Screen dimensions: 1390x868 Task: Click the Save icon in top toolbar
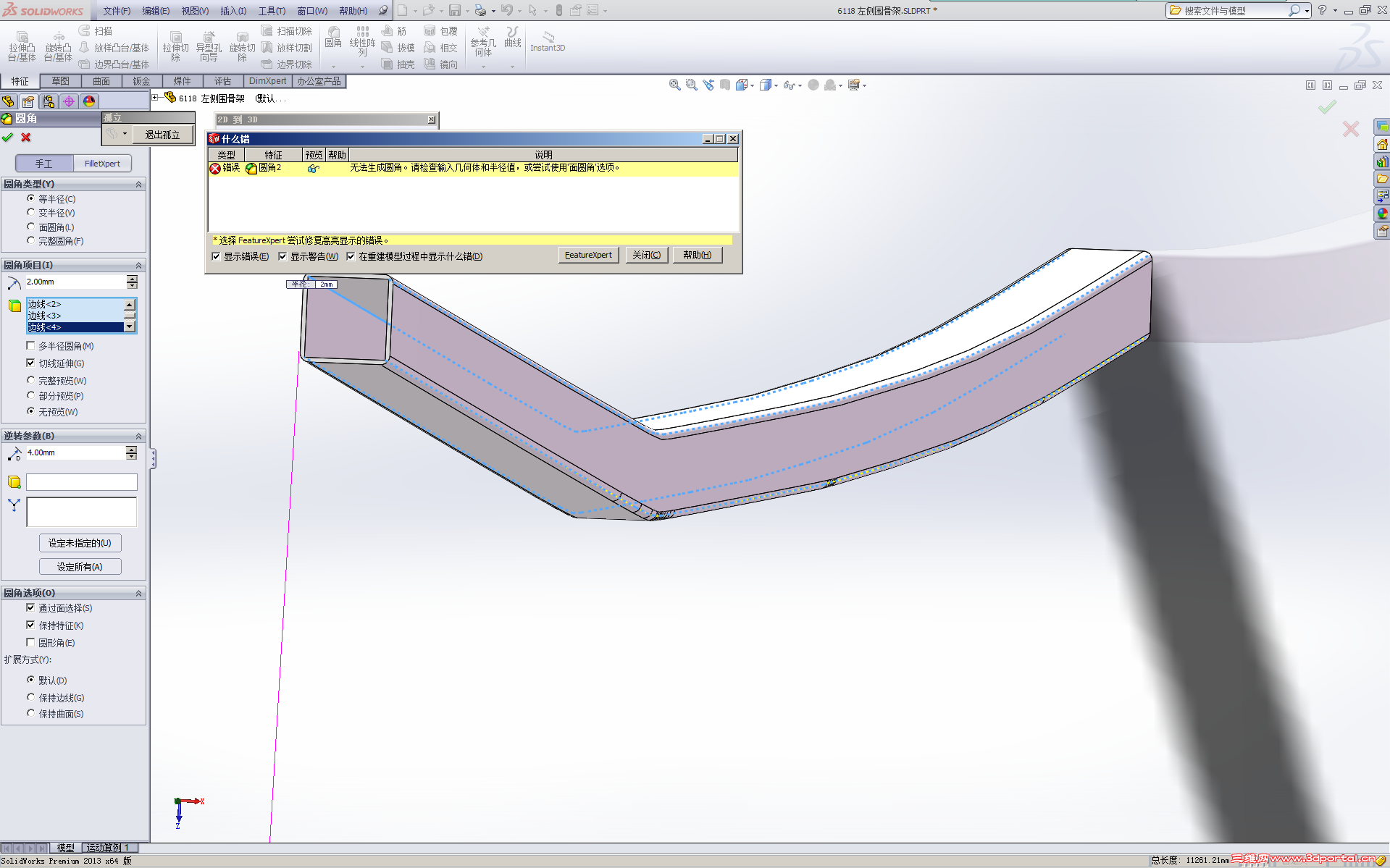point(455,10)
